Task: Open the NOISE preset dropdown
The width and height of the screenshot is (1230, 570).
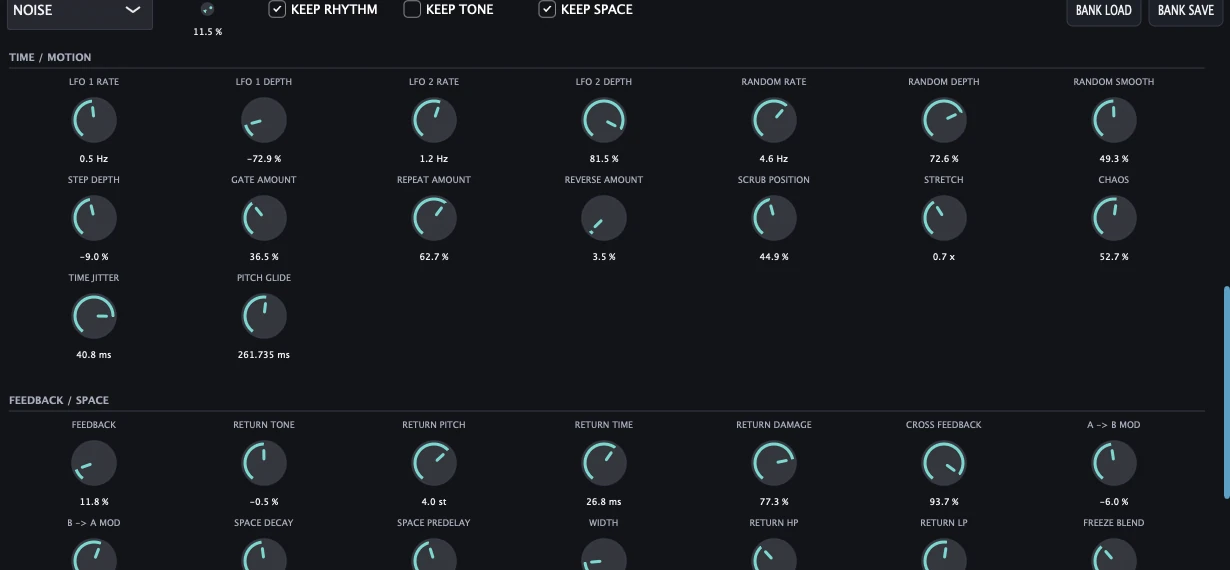Action: [x=78, y=10]
